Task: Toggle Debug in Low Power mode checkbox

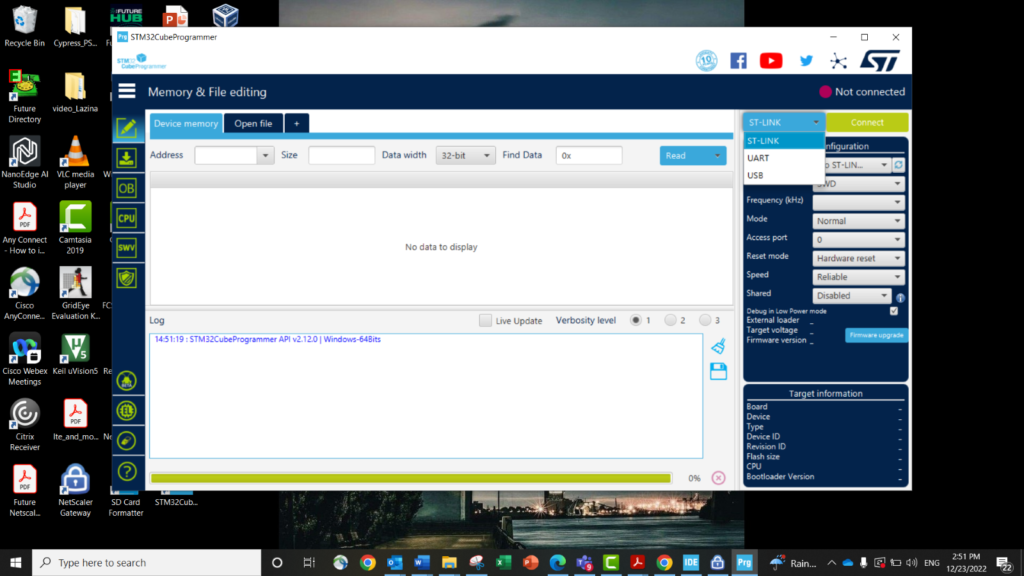Action: point(894,311)
